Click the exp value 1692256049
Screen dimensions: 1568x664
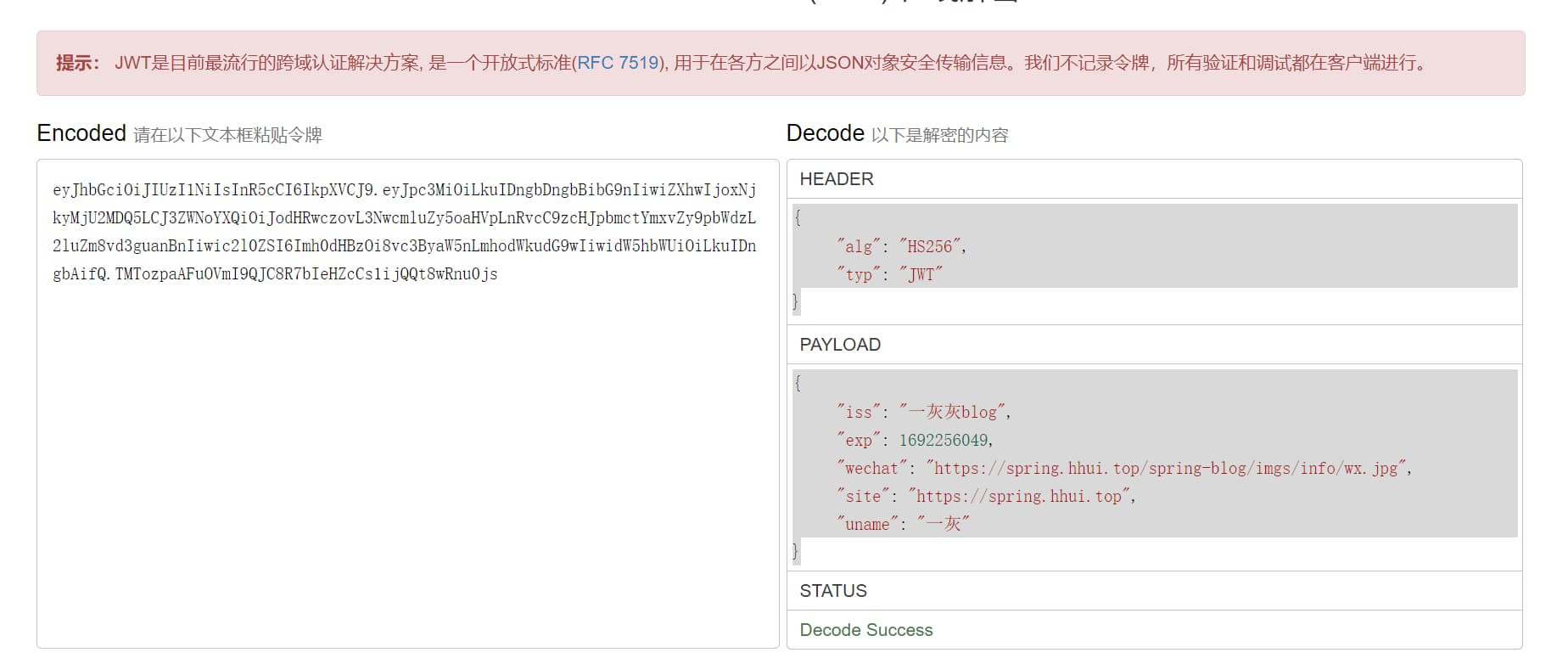pos(944,440)
